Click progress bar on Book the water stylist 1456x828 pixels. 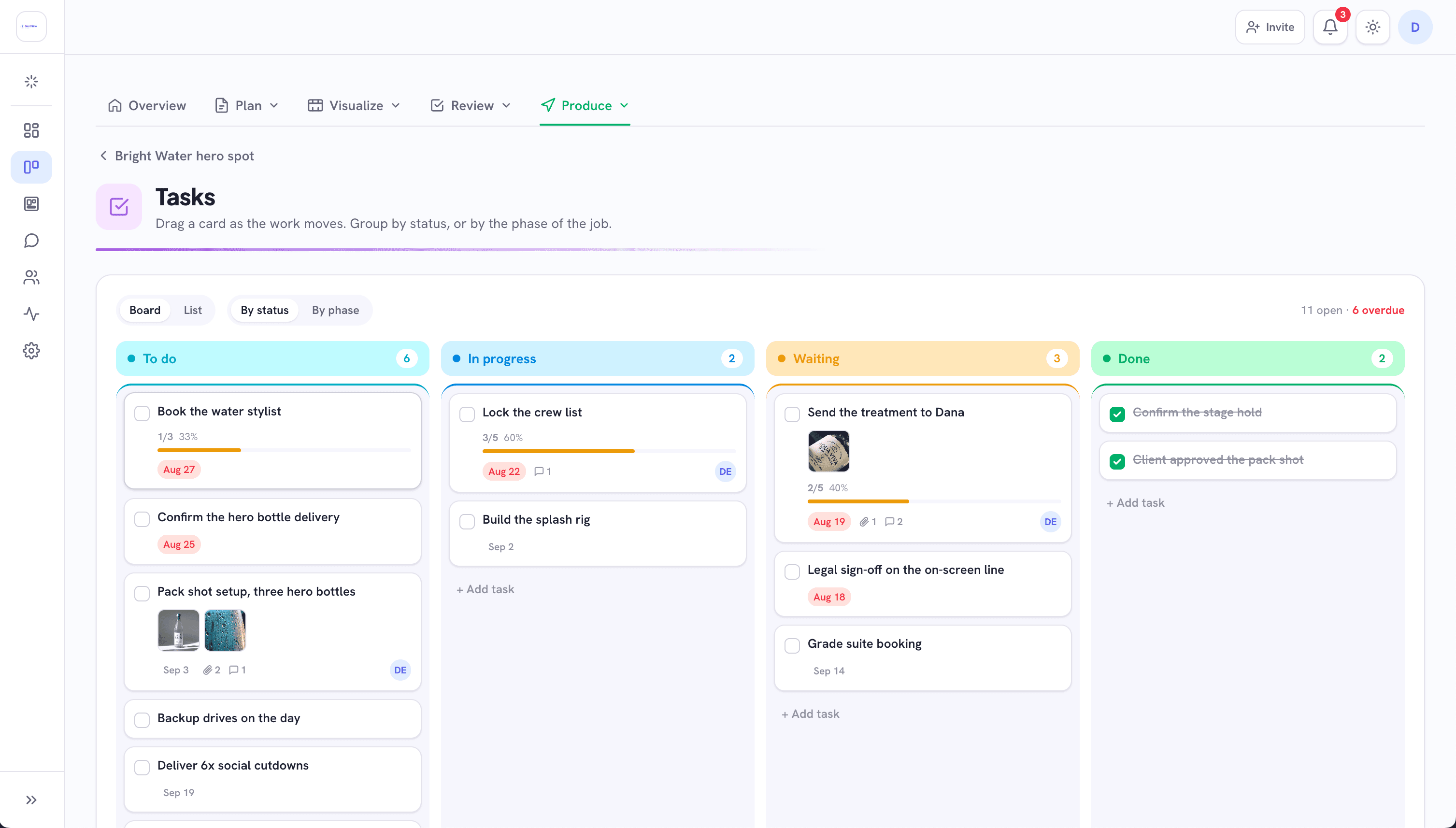tap(284, 450)
